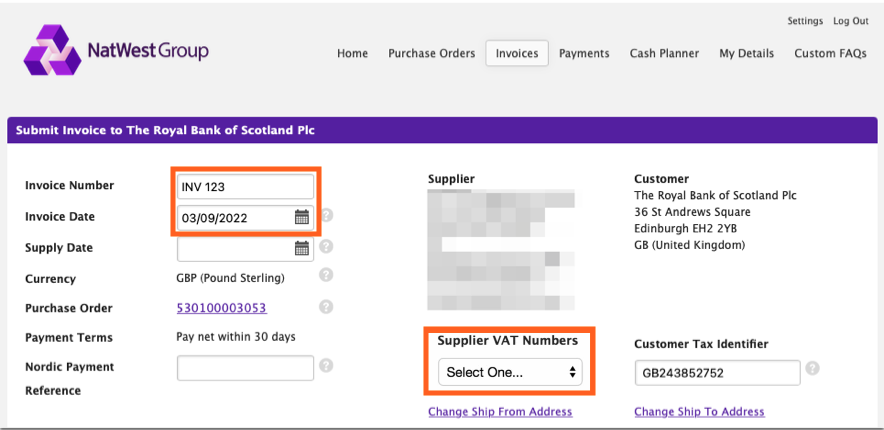Click the 'Customer' heading
Viewport: 884px width, 430px height.
point(661,179)
